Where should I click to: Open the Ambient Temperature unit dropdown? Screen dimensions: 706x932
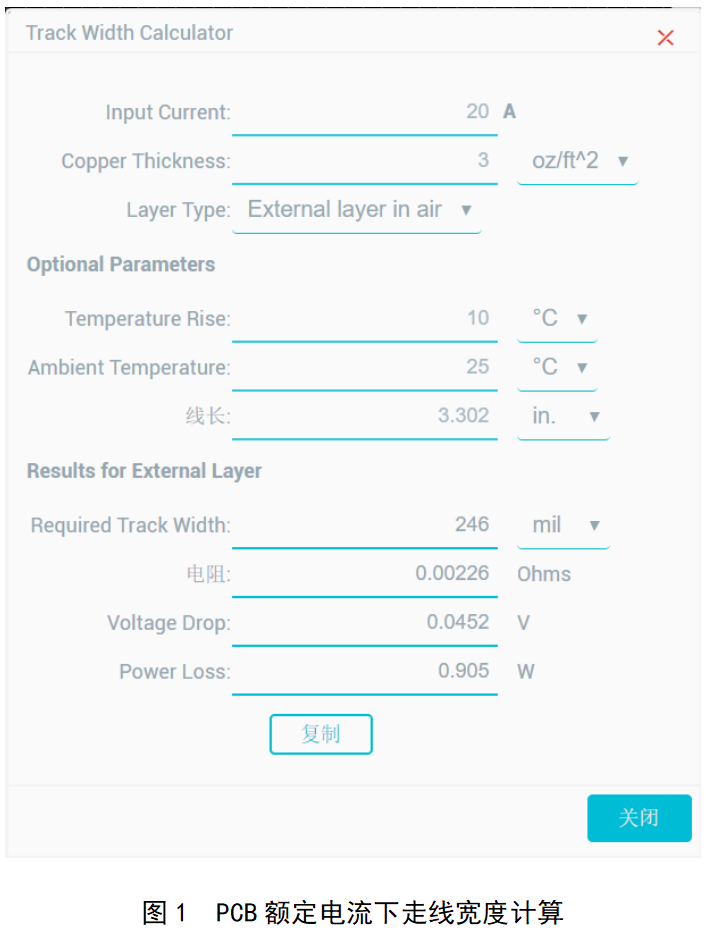(x=557, y=367)
